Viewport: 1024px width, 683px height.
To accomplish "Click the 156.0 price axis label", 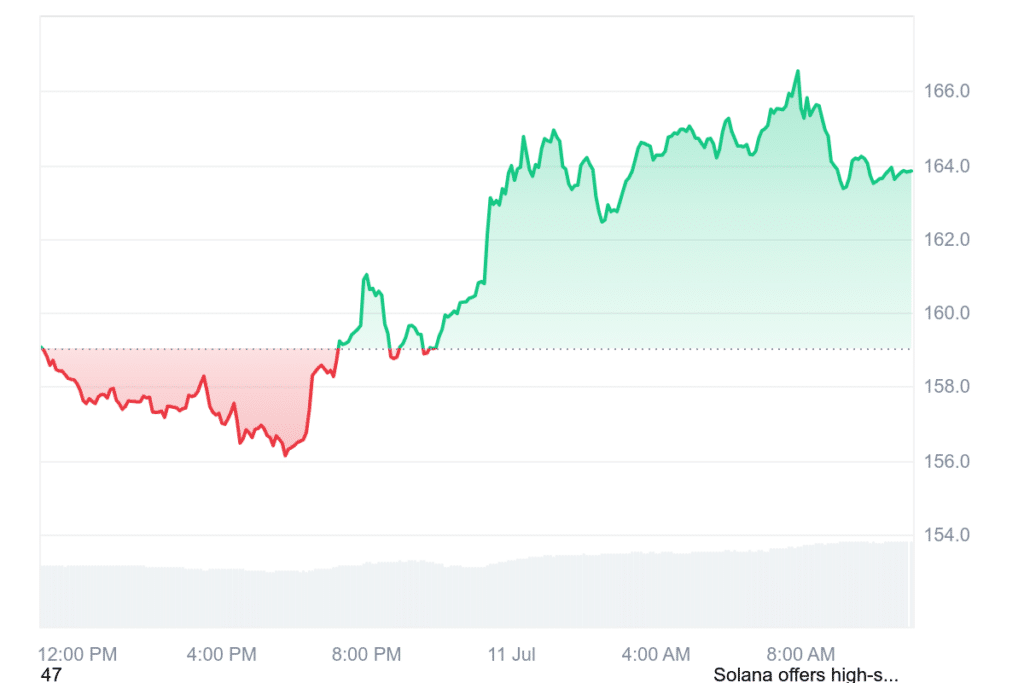I will (946, 461).
